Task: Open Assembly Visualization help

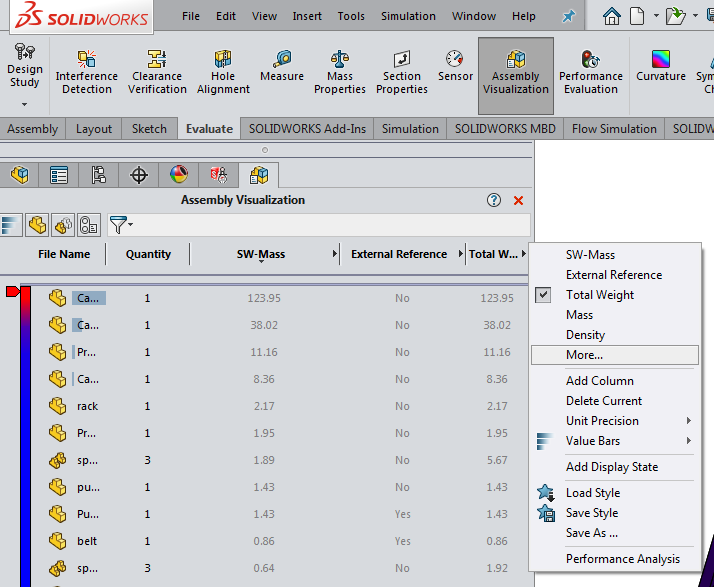Action: click(494, 200)
